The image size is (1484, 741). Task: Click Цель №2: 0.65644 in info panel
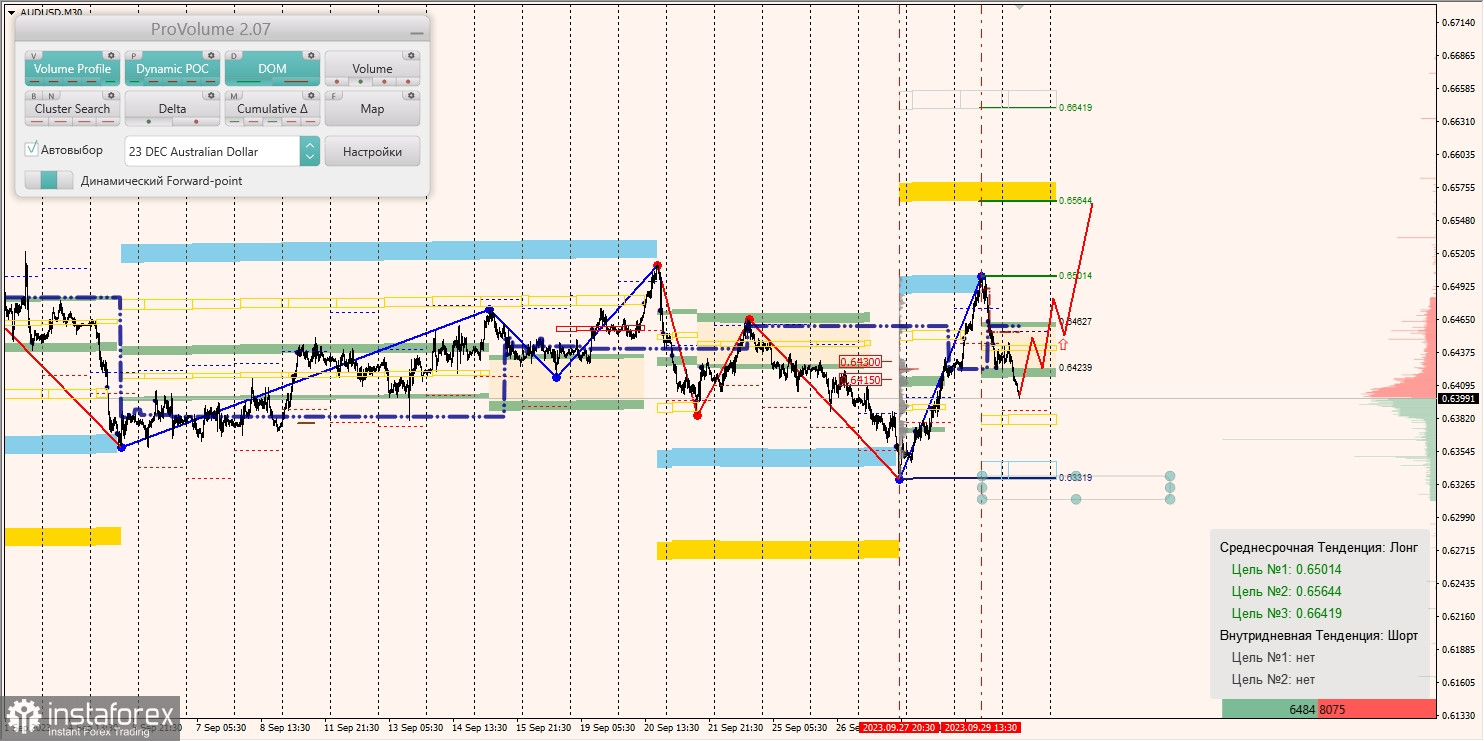1286,591
